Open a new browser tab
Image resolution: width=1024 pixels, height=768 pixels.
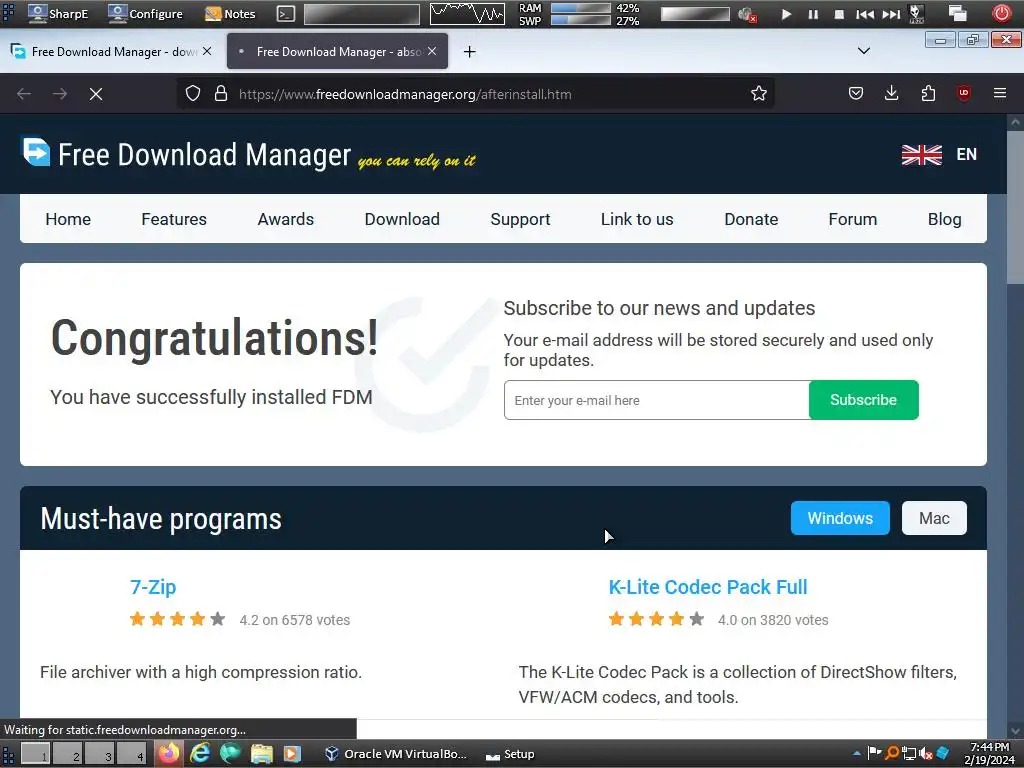pos(470,52)
